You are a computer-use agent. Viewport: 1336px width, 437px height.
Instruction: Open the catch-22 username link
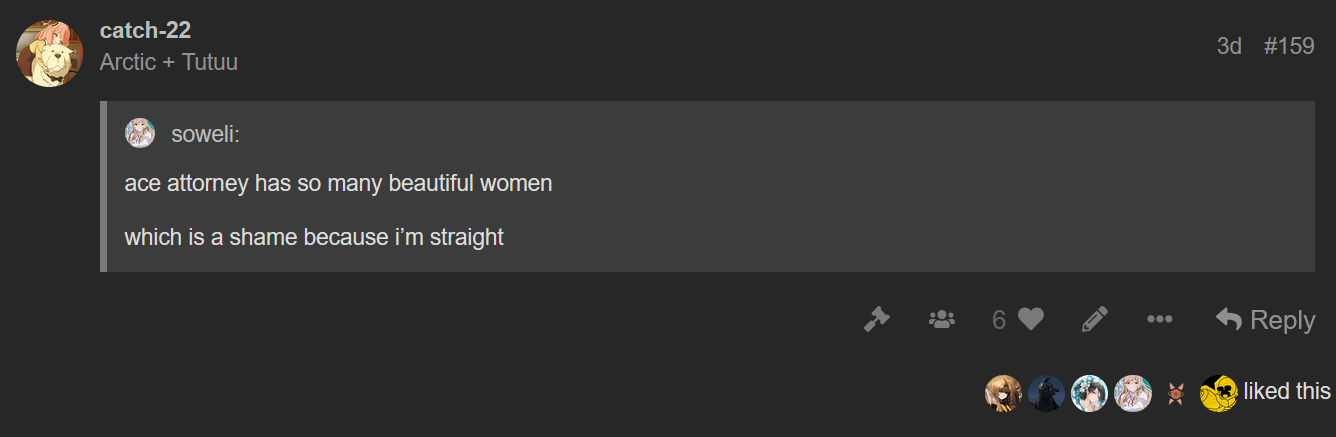(x=145, y=31)
